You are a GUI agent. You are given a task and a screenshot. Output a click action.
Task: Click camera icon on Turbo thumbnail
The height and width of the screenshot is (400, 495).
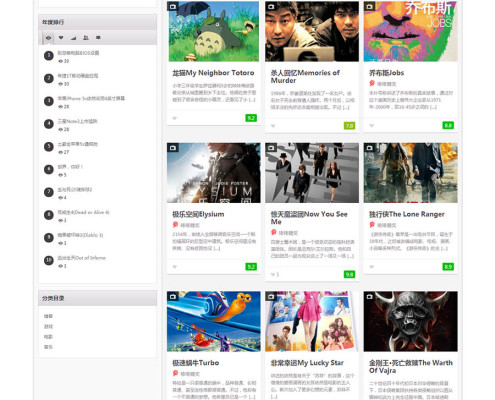173,296
